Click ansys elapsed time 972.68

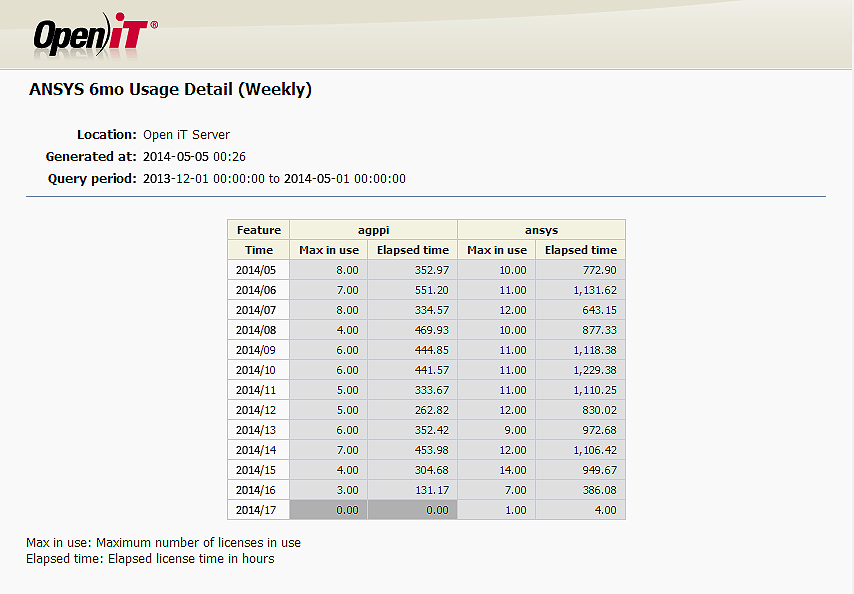(x=581, y=430)
